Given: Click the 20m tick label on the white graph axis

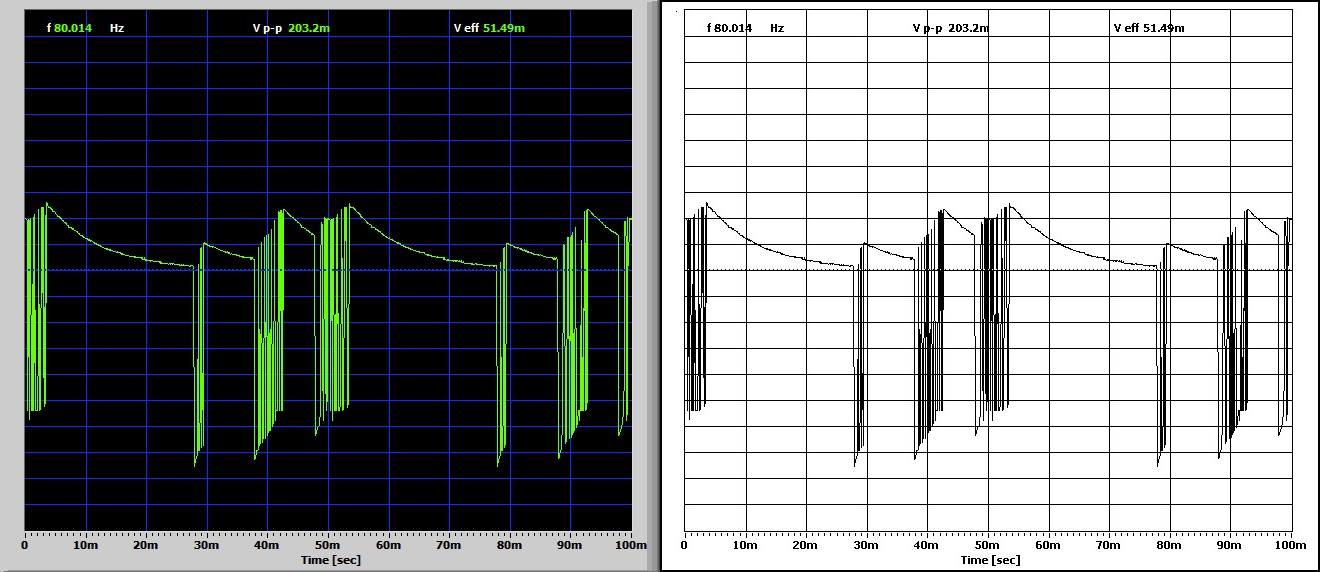Looking at the screenshot, I should tap(806, 546).
